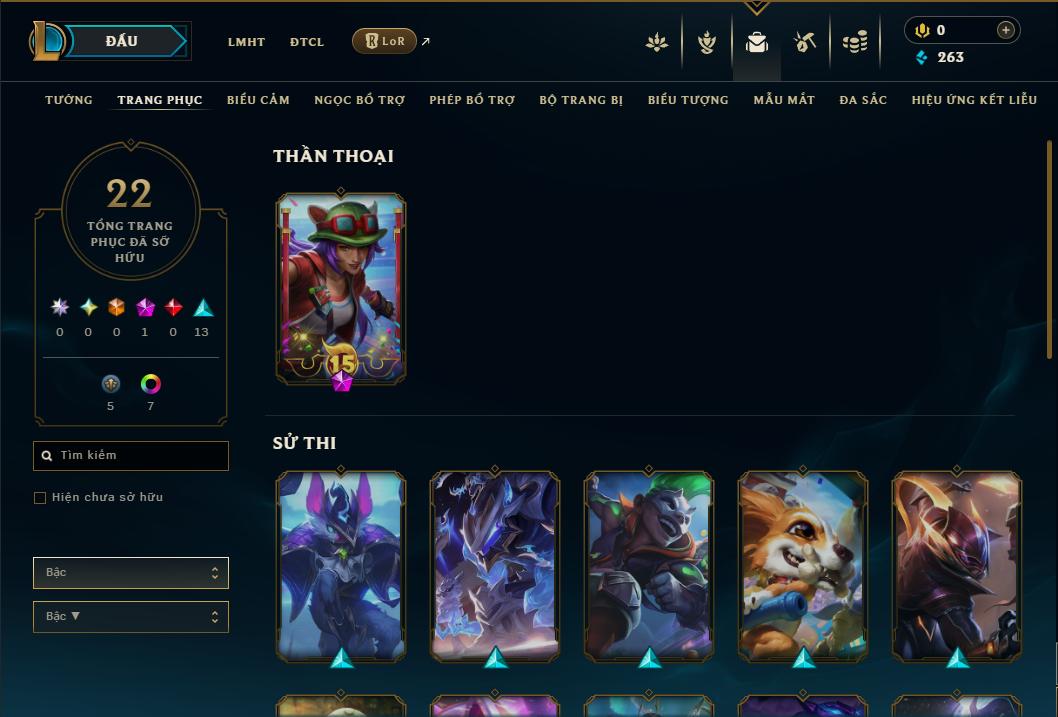Click the League of Legends logo icon
Screen dimensions: 1058x717
pyautogui.click(x=46, y=40)
